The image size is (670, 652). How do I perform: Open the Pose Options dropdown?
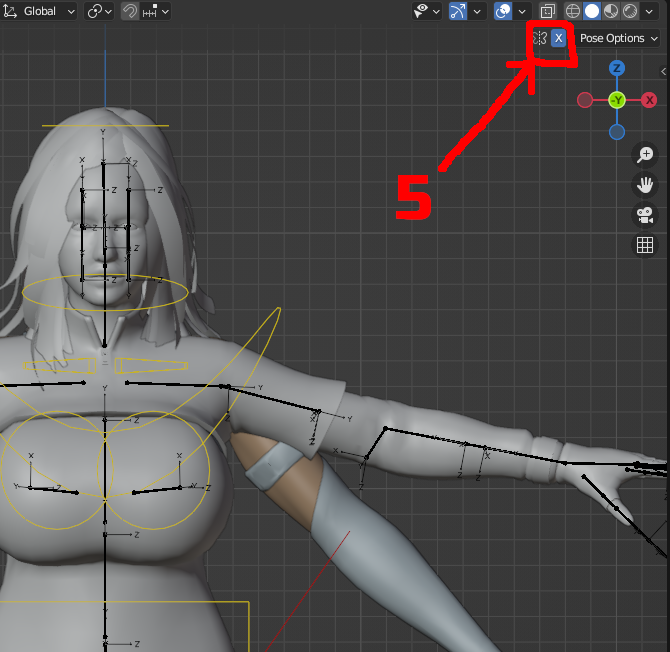click(618, 38)
